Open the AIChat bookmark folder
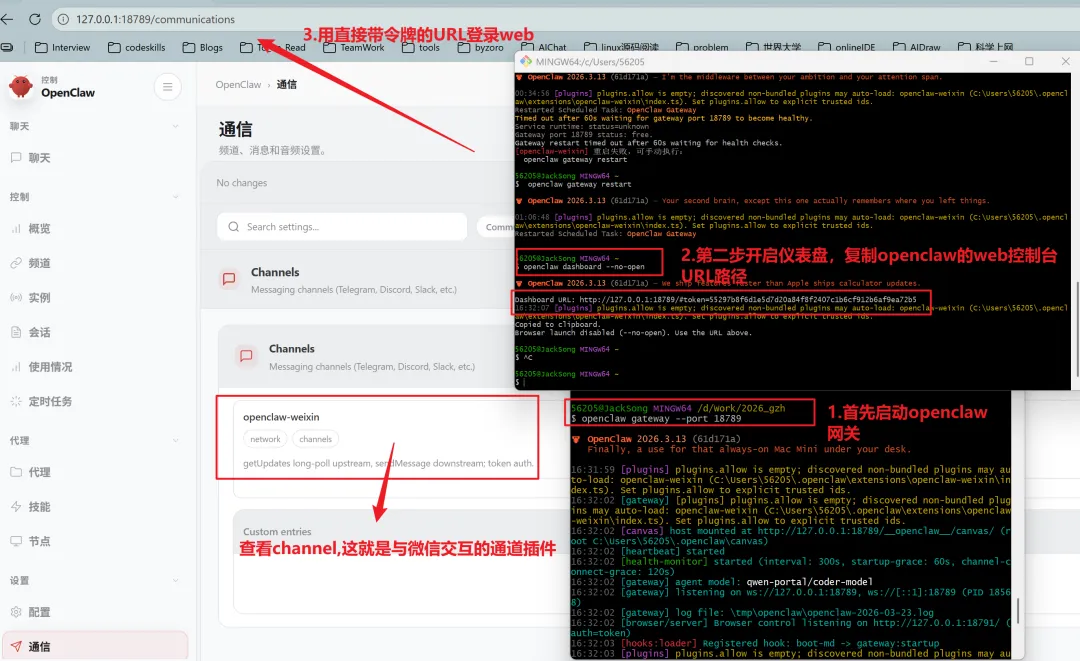Image resolution: width=1080 pixels, height=661 pixels. tap(544, 48)
